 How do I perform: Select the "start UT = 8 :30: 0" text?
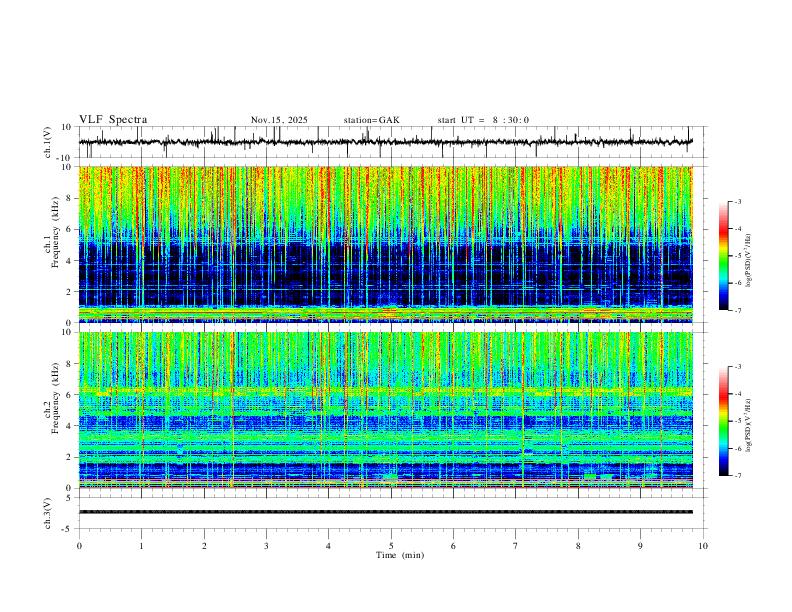click(483, 120)
